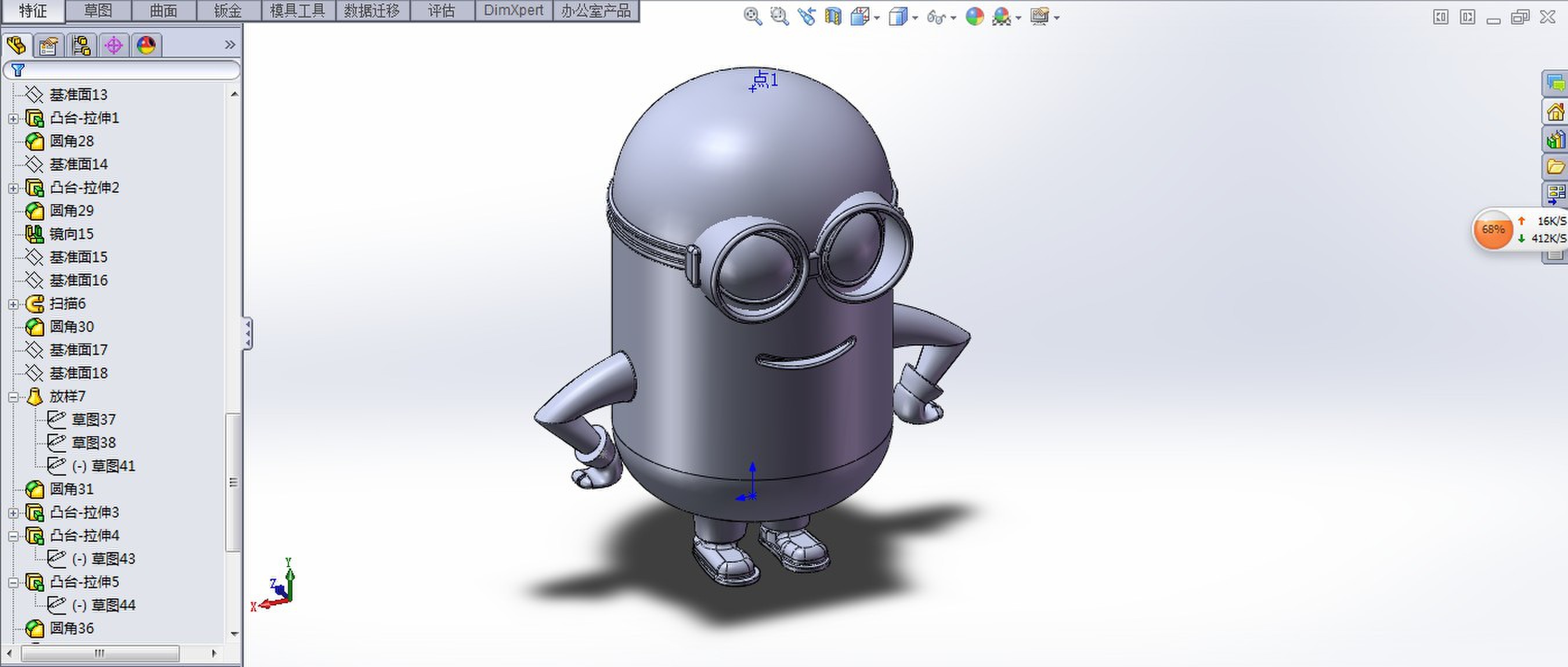
Task: Click the tree horizontal scrollbar right arrow
Action: click(214, 654)
